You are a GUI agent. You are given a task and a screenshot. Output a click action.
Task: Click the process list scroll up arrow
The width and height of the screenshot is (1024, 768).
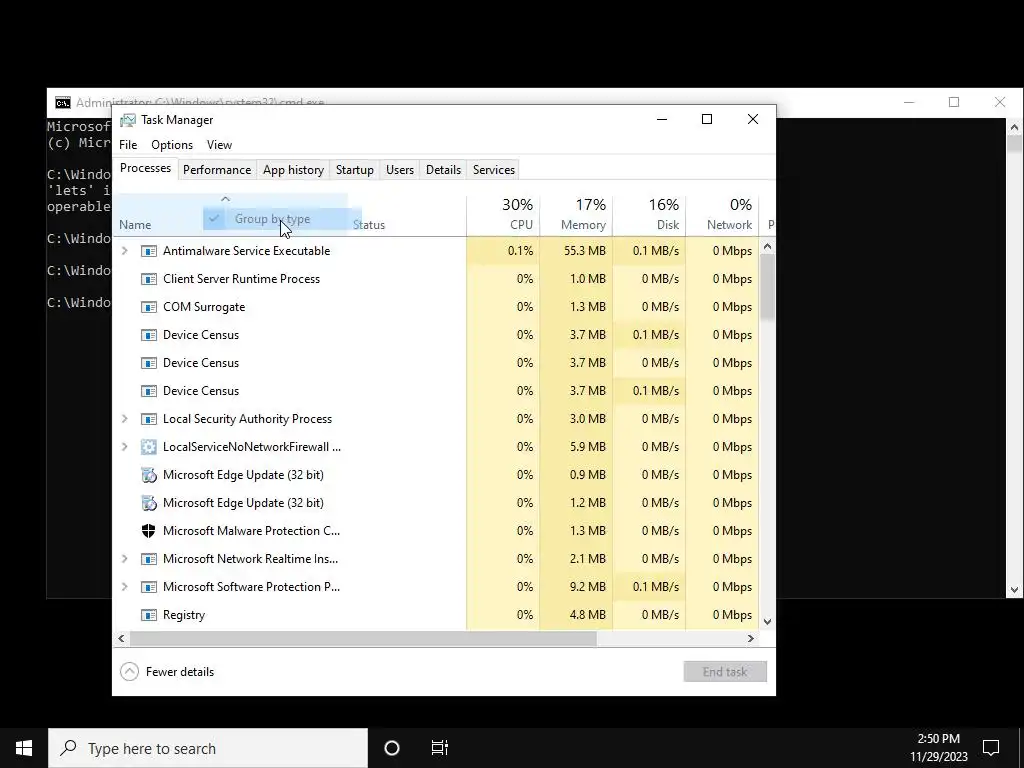pos(767,247)
